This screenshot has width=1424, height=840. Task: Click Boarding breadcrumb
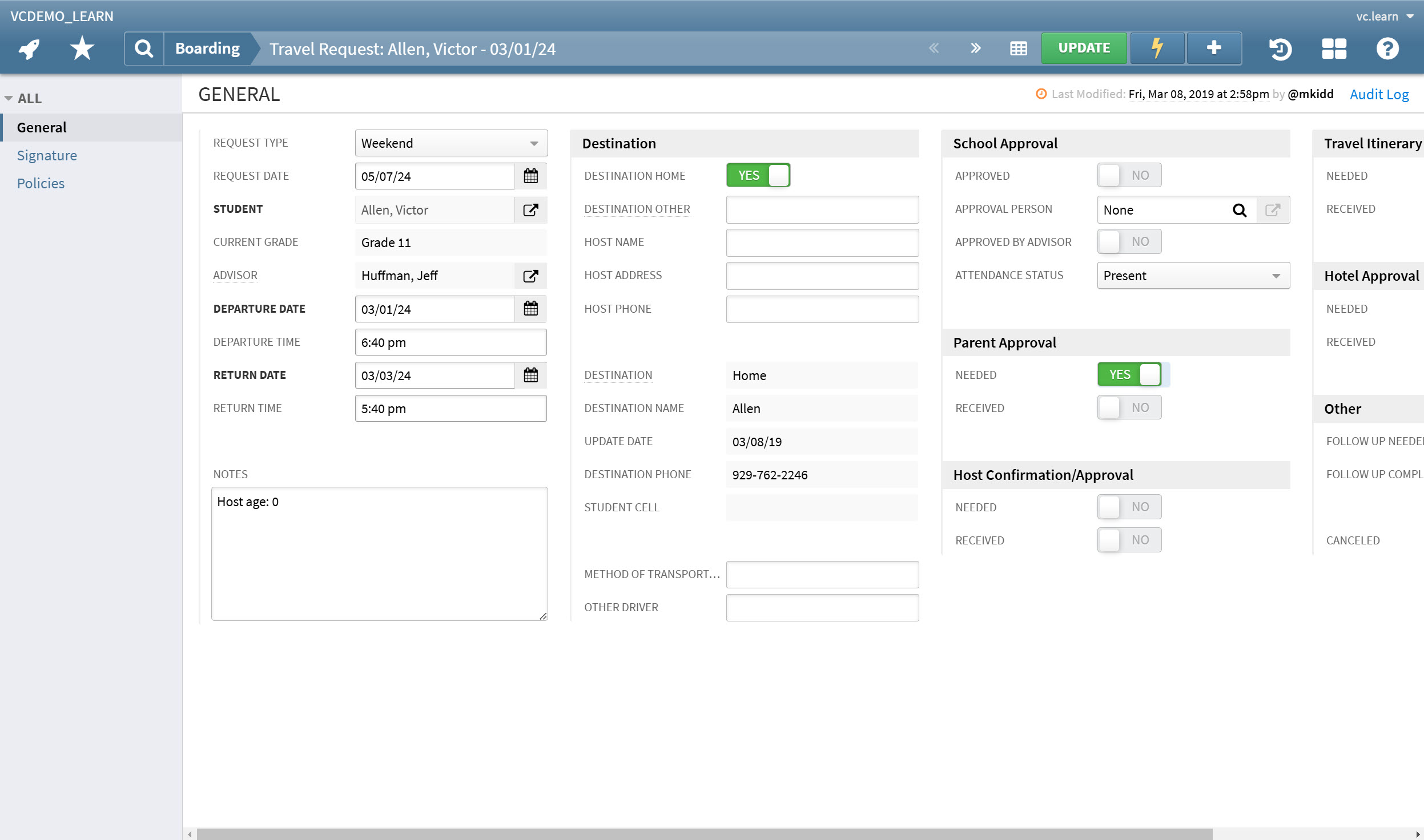pyautogui.click(x=208, y=49)
